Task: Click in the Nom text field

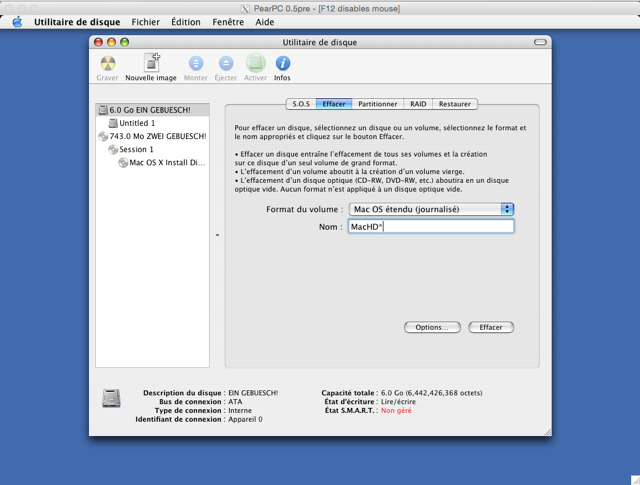Action: click(x=431, y=227)
